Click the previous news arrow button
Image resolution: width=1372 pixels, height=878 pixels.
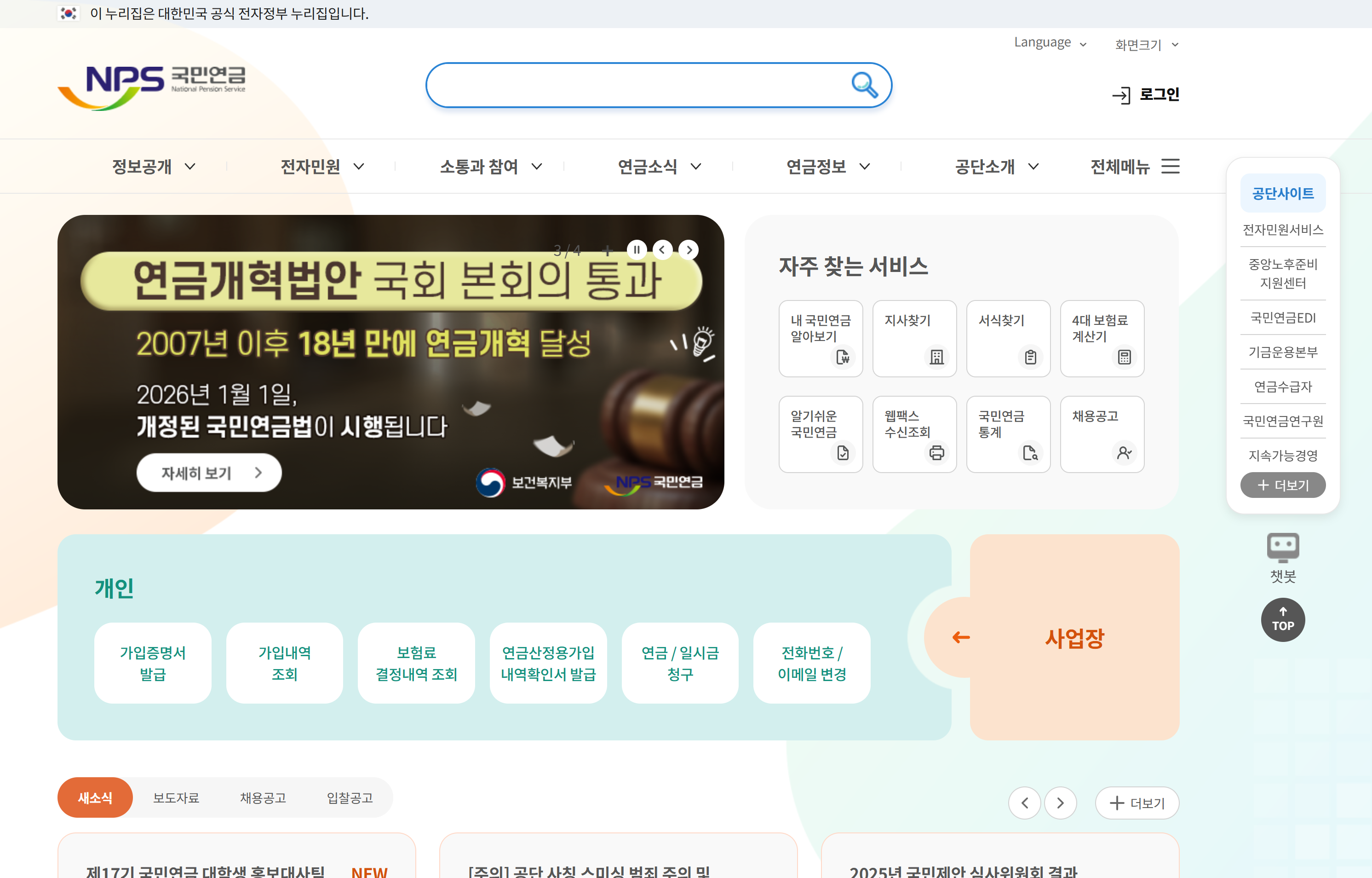tap(1024, 803)
